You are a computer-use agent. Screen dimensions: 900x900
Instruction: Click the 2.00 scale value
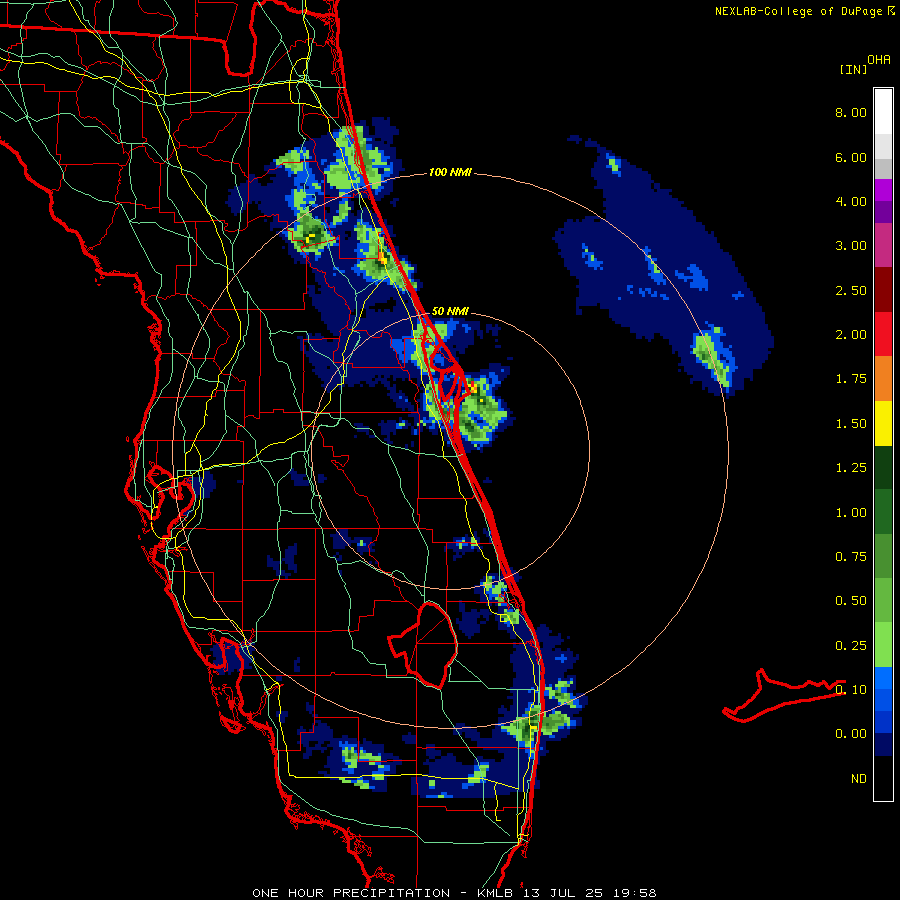click(x=851, y=335)
